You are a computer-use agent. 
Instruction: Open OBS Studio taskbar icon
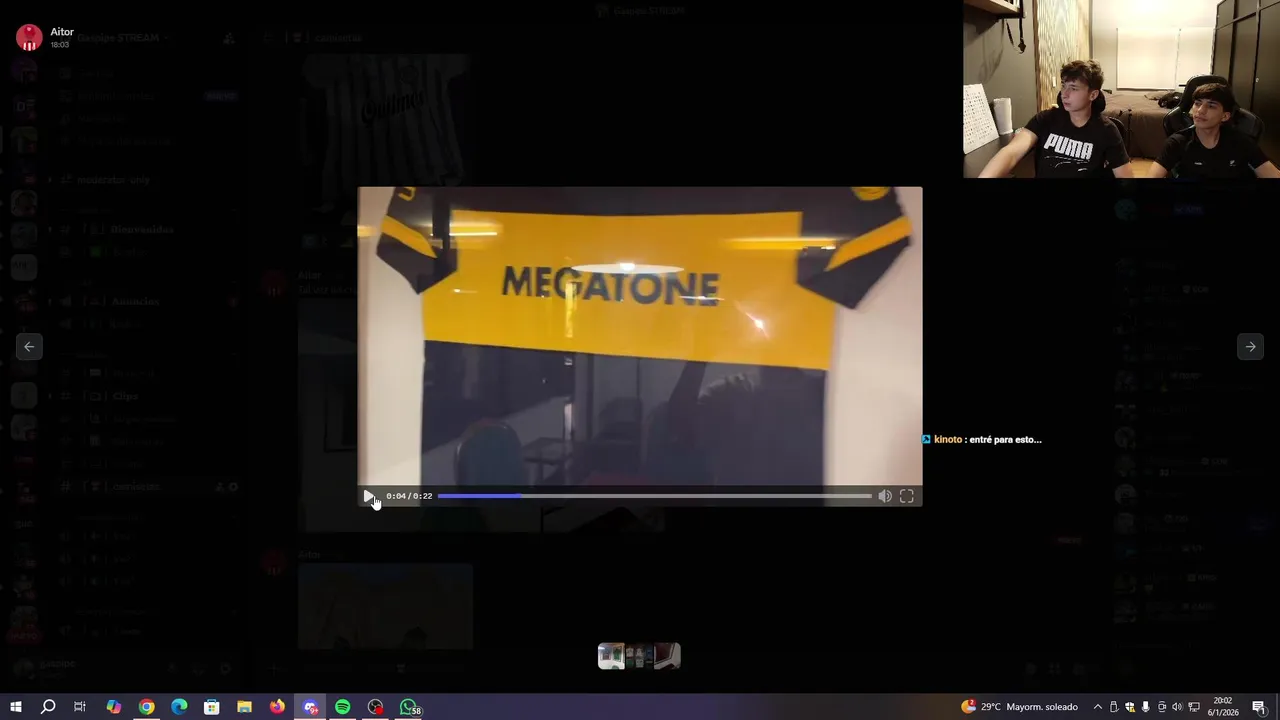[x=375, y=707]
